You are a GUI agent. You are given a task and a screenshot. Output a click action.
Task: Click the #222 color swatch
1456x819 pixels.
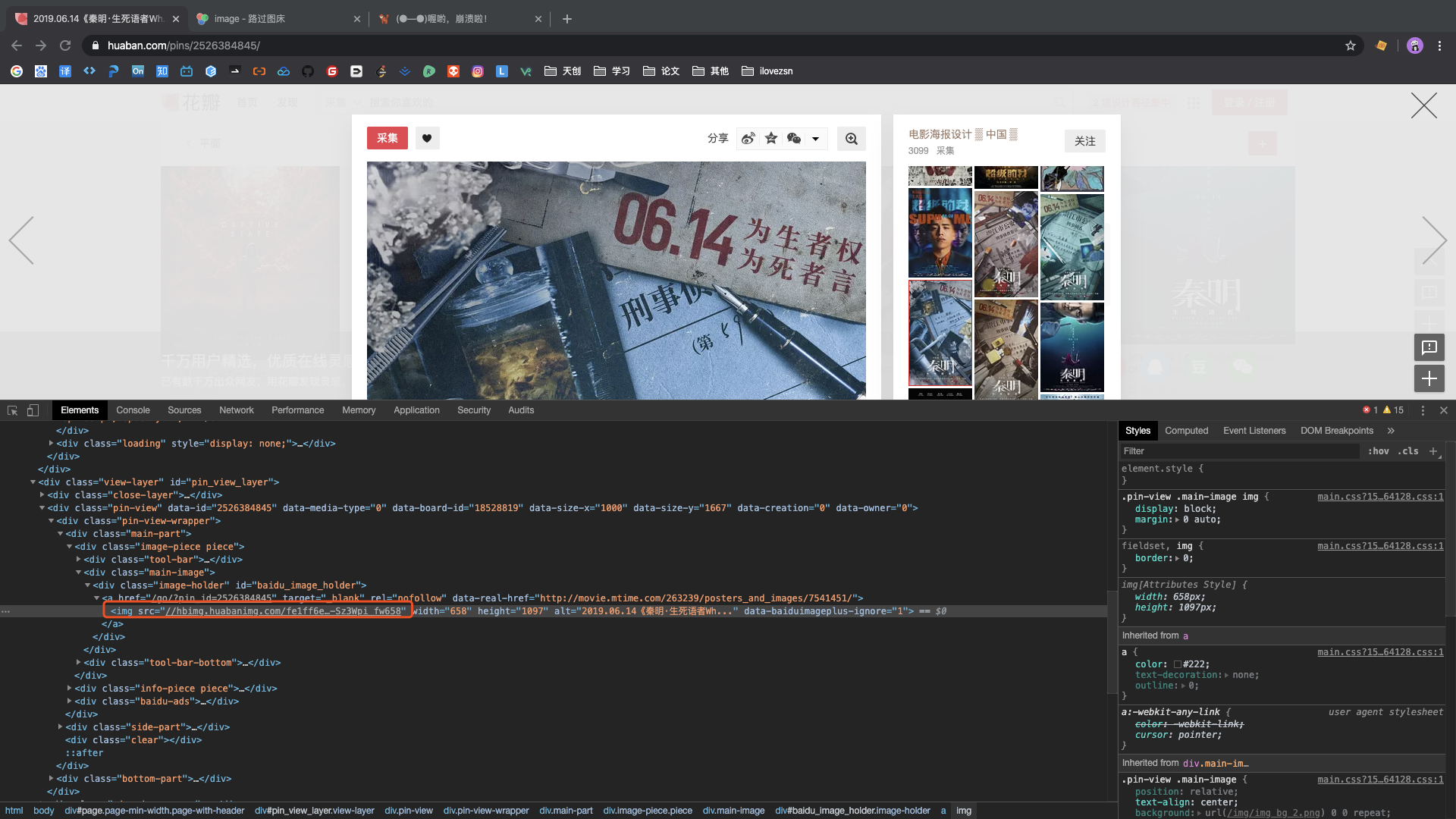[x=1178, y=664]
